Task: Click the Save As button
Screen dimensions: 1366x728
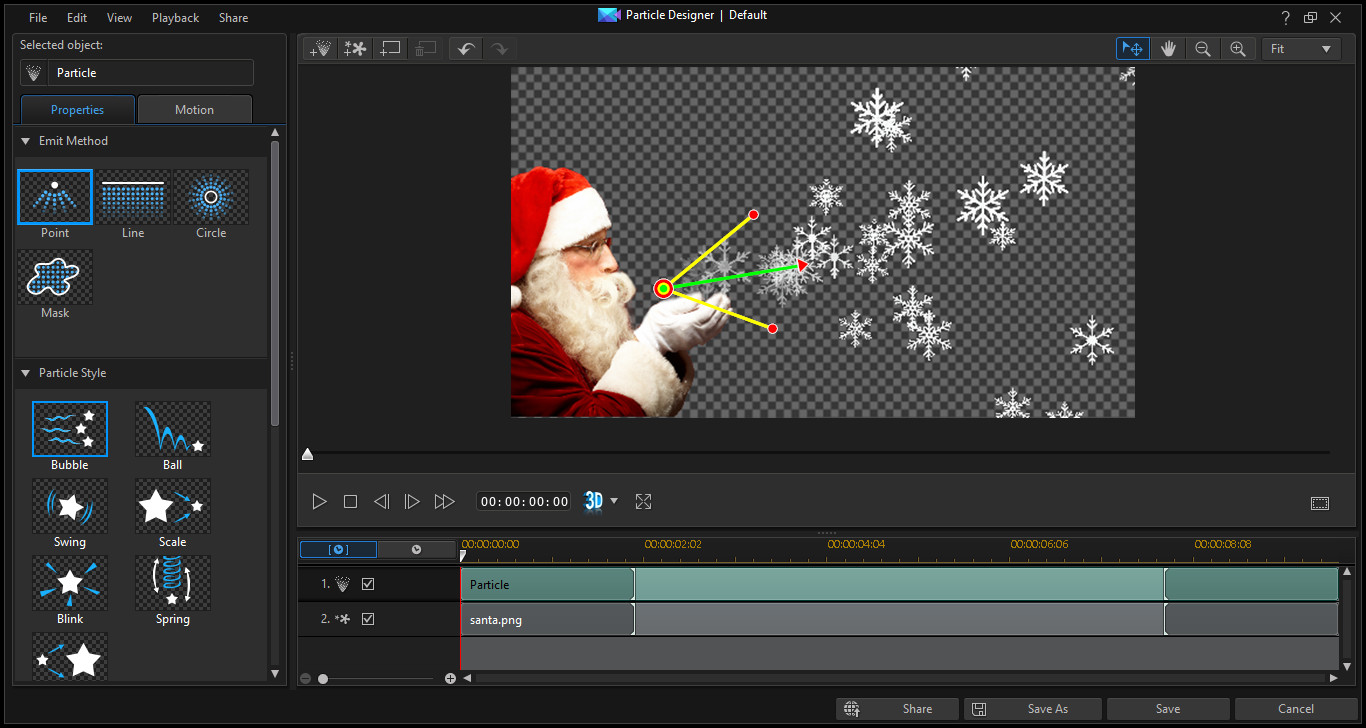Action: [1033, 709]
